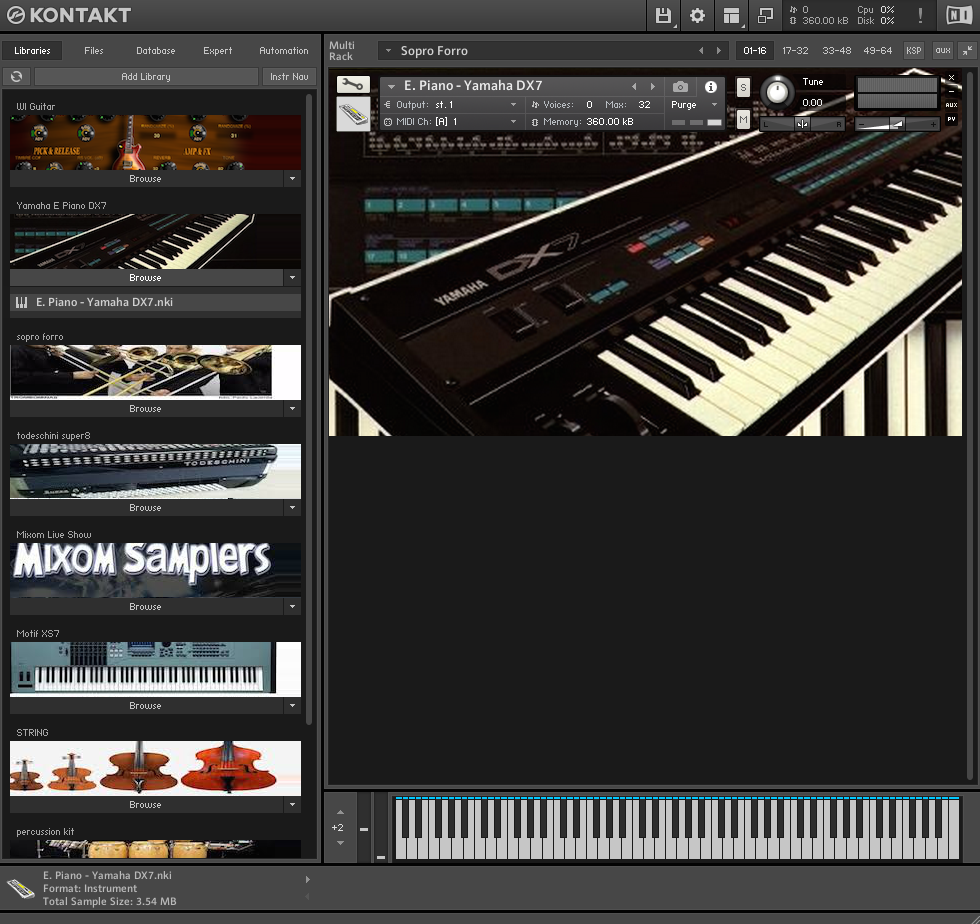This screenshot has height=924, width=980.
Task: Show instrument info with the i icon
Action: coord(711,86)
